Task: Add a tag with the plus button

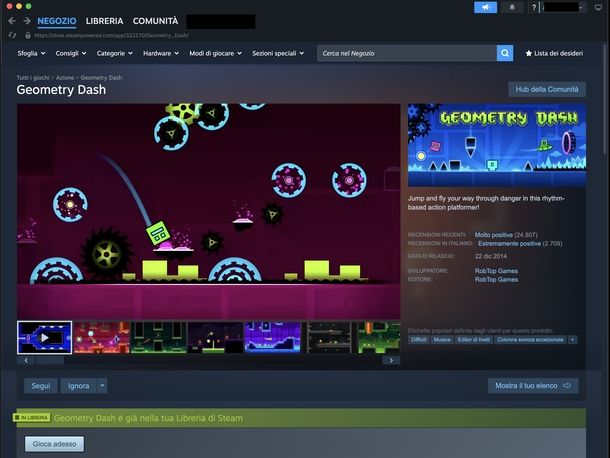Action: click(572, 340)
